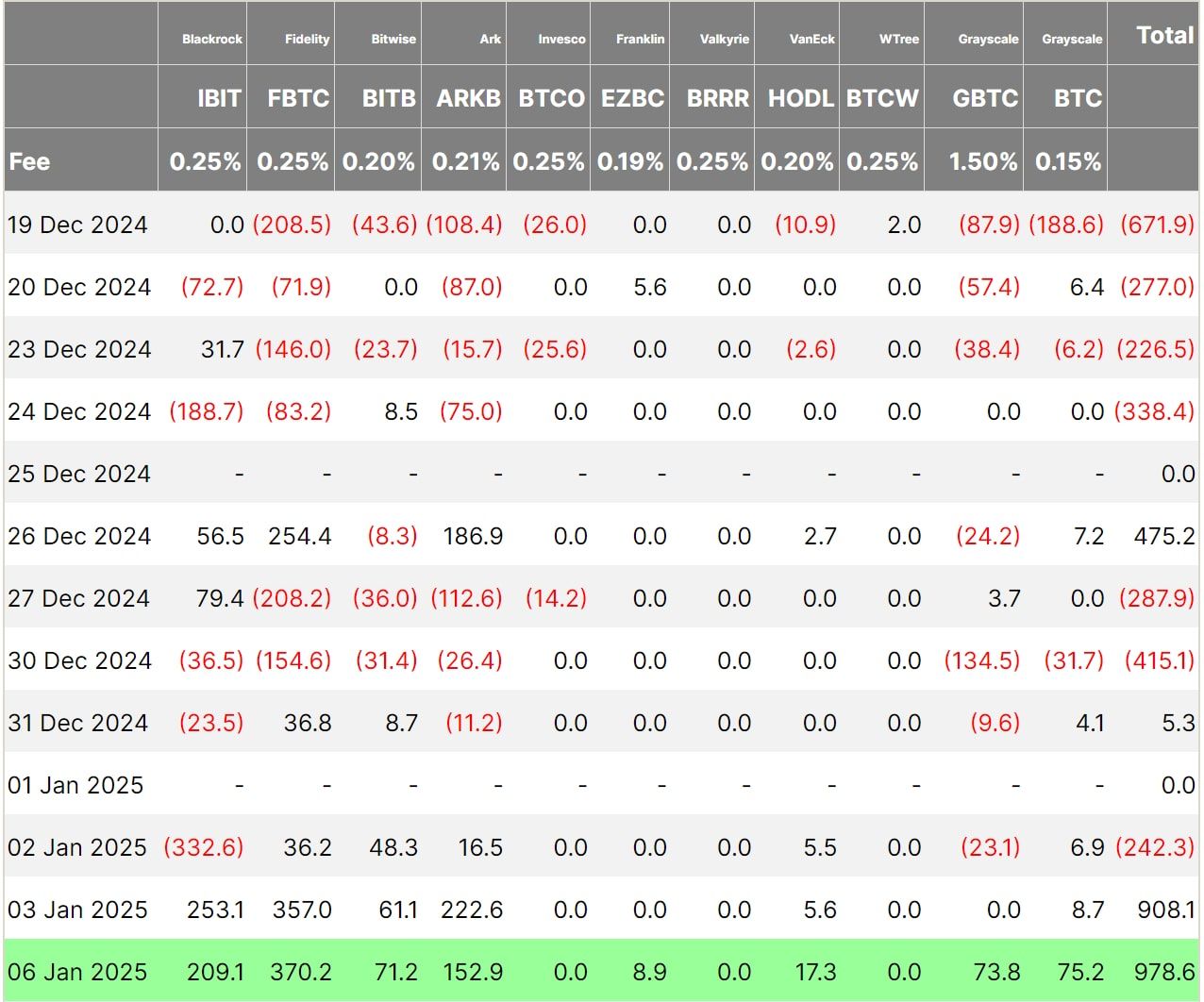Select the FBTC column header

[x=298, y=98]
